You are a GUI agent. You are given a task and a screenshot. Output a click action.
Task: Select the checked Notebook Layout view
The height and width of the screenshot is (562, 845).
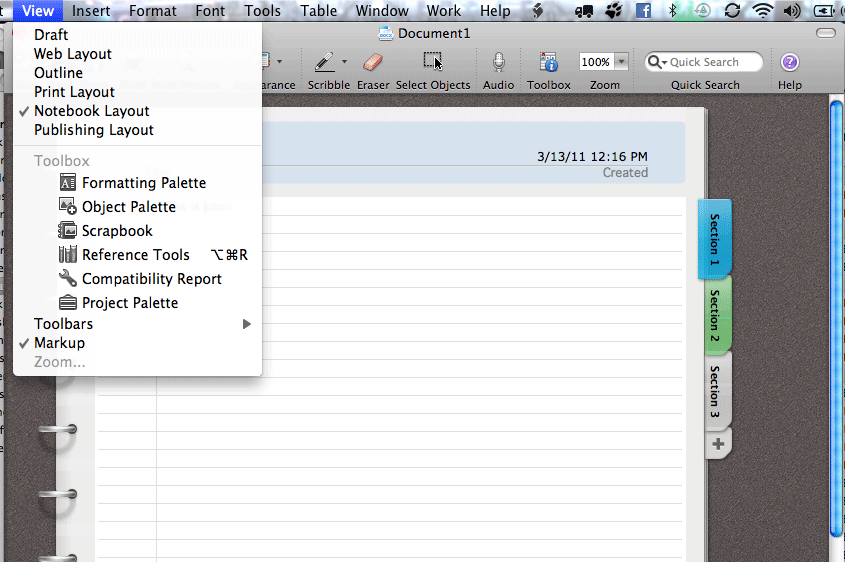(x=91, y=111)
